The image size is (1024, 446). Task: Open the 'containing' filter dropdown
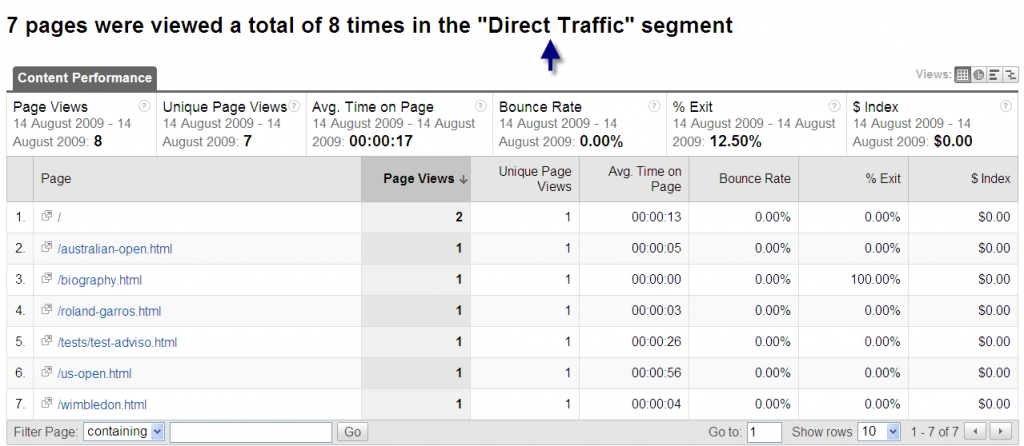[x=124, y=432]
